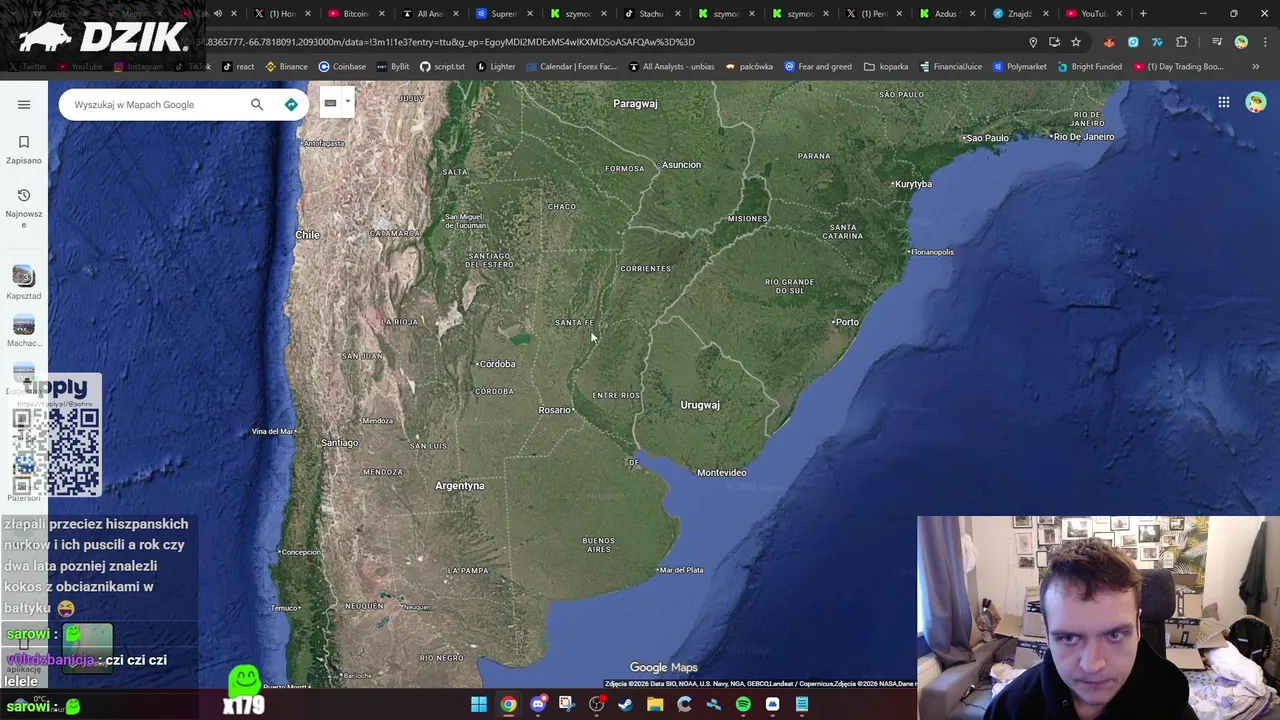Open the Coinbase bookmark

[342, 67]
